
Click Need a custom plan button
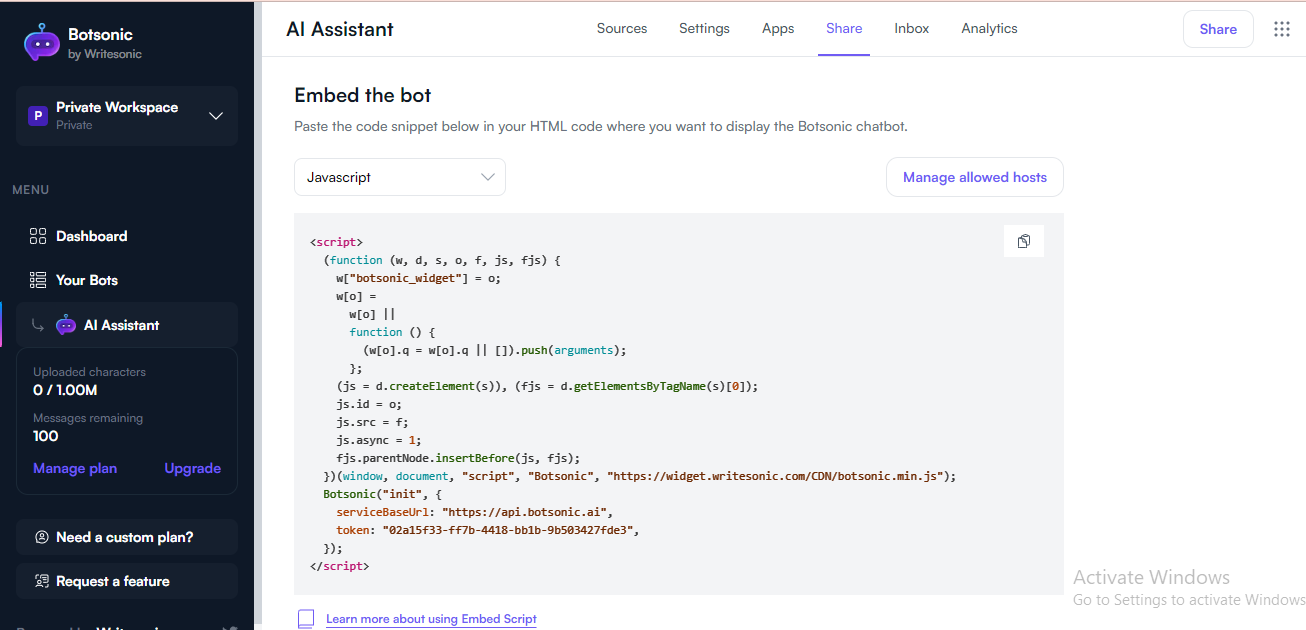click(126, 537)
